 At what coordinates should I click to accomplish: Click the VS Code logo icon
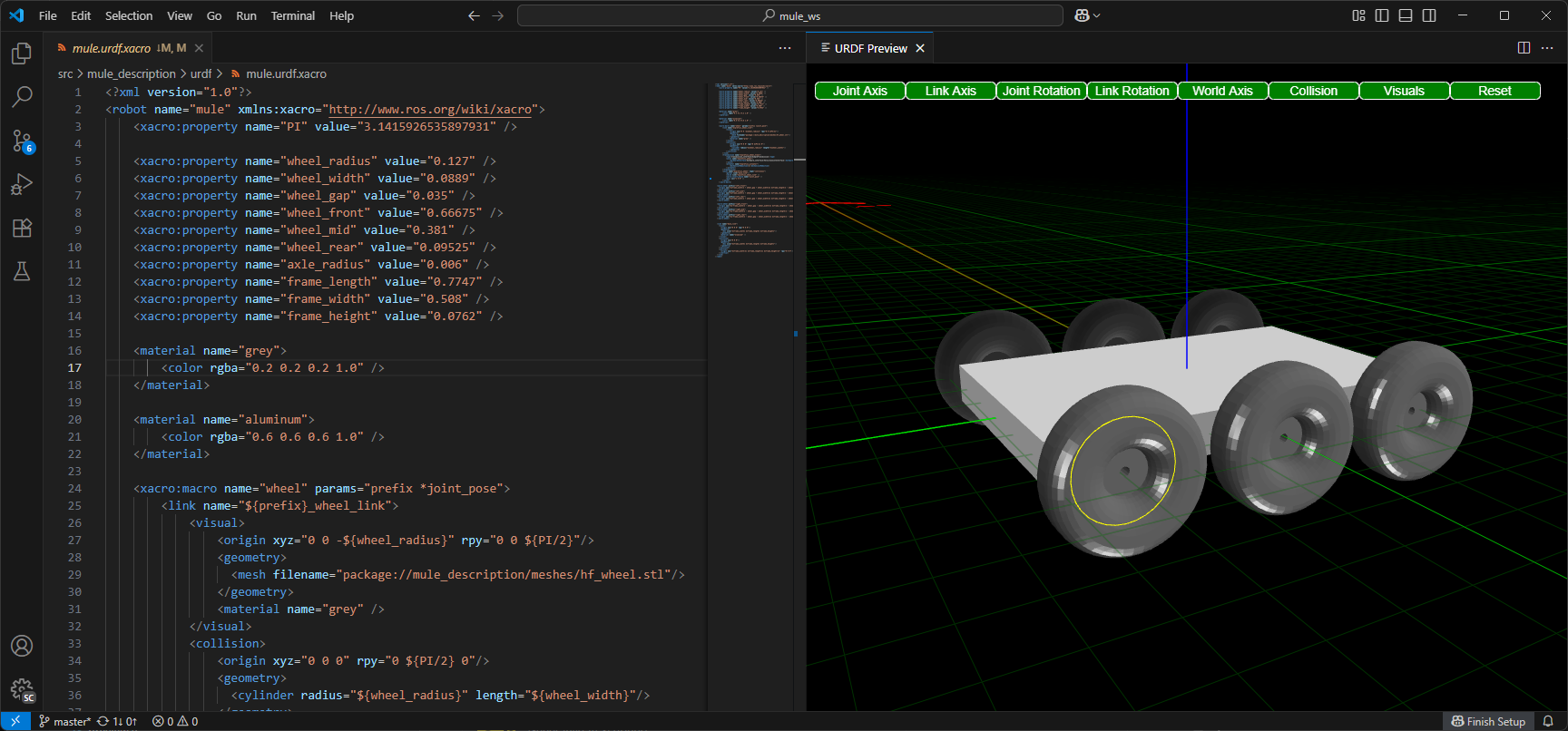(x=16, y=15)
